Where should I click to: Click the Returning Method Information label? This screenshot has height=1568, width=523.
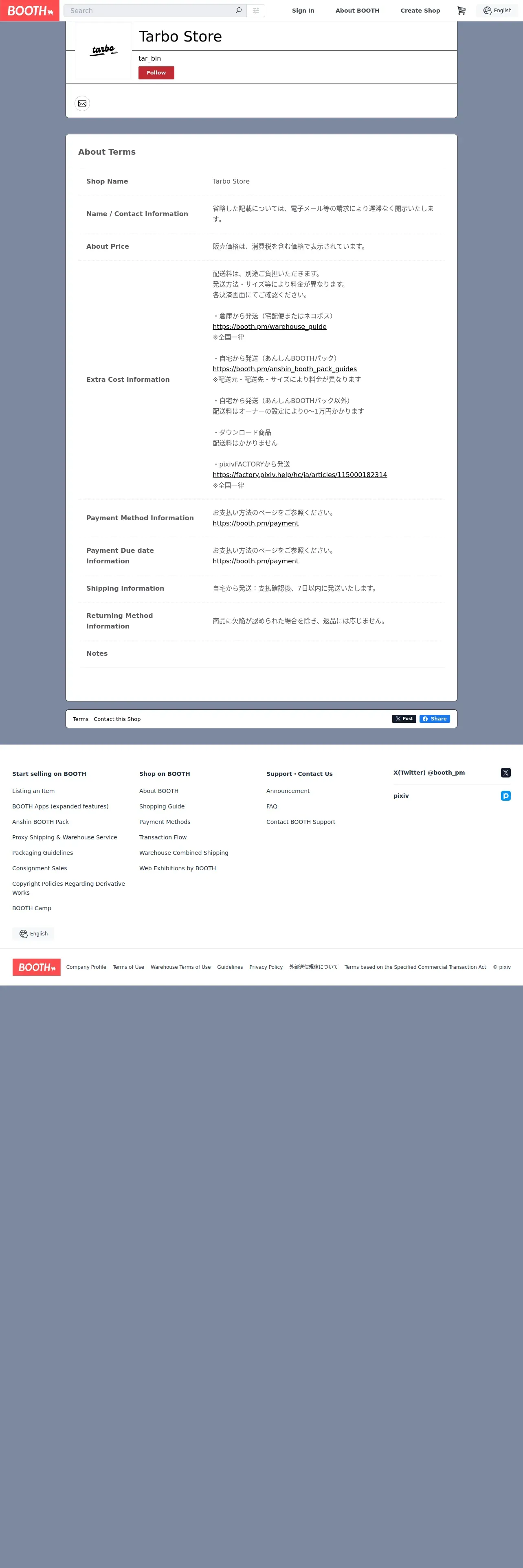coord(119,621)
